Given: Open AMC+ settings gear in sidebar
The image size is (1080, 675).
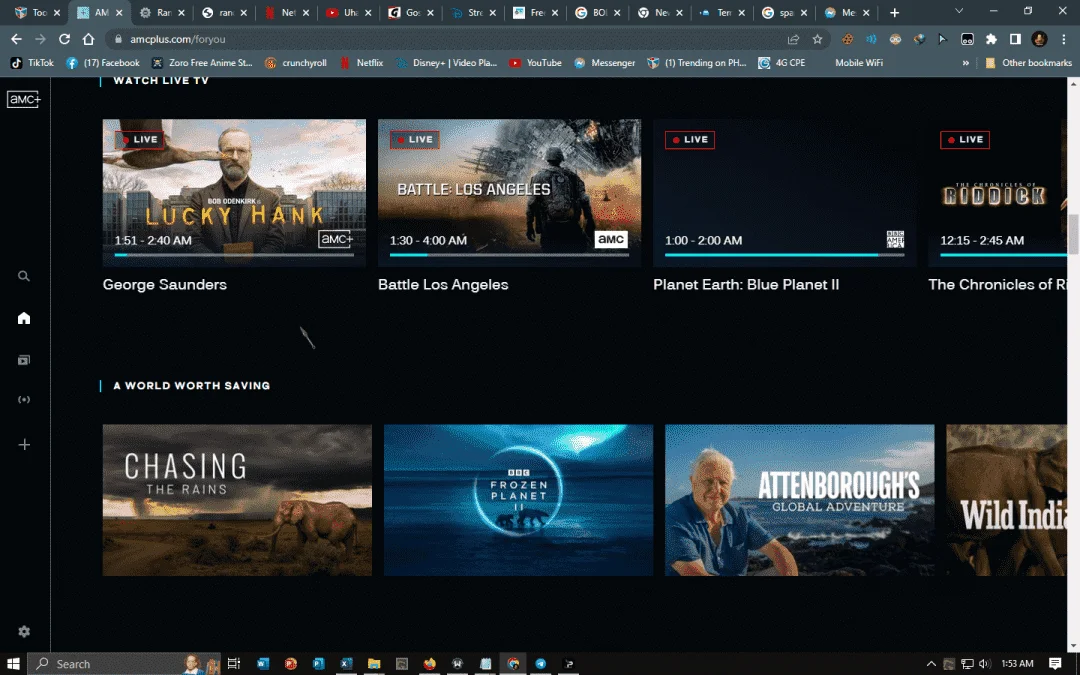Looking at the screenshot, I should (x=24, y=632).
